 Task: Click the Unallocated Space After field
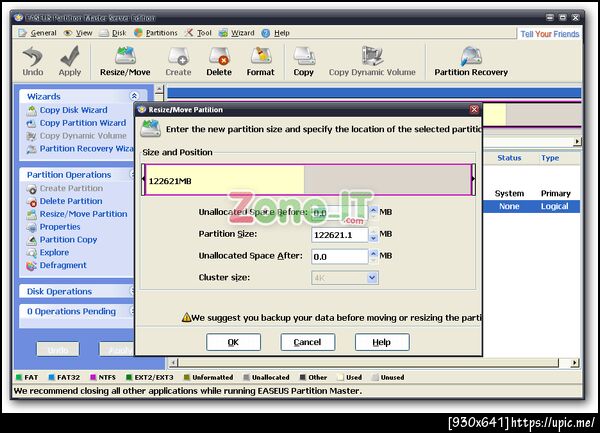tap(339, 256)
